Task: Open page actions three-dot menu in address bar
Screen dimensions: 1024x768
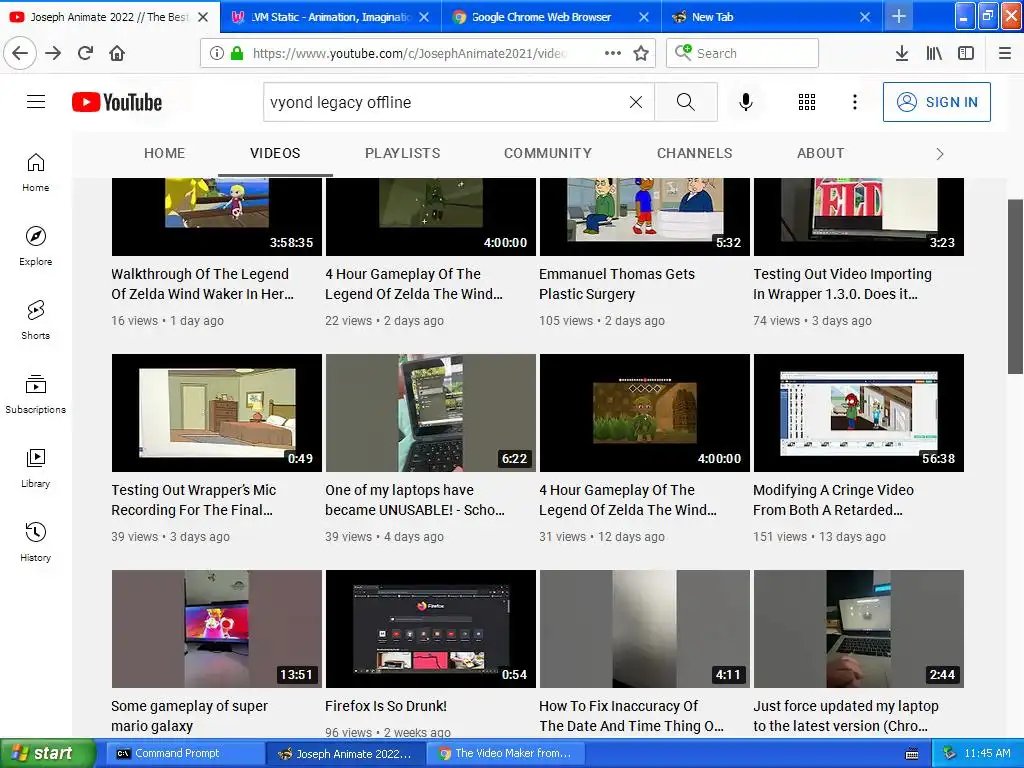Action: point(613,53)
